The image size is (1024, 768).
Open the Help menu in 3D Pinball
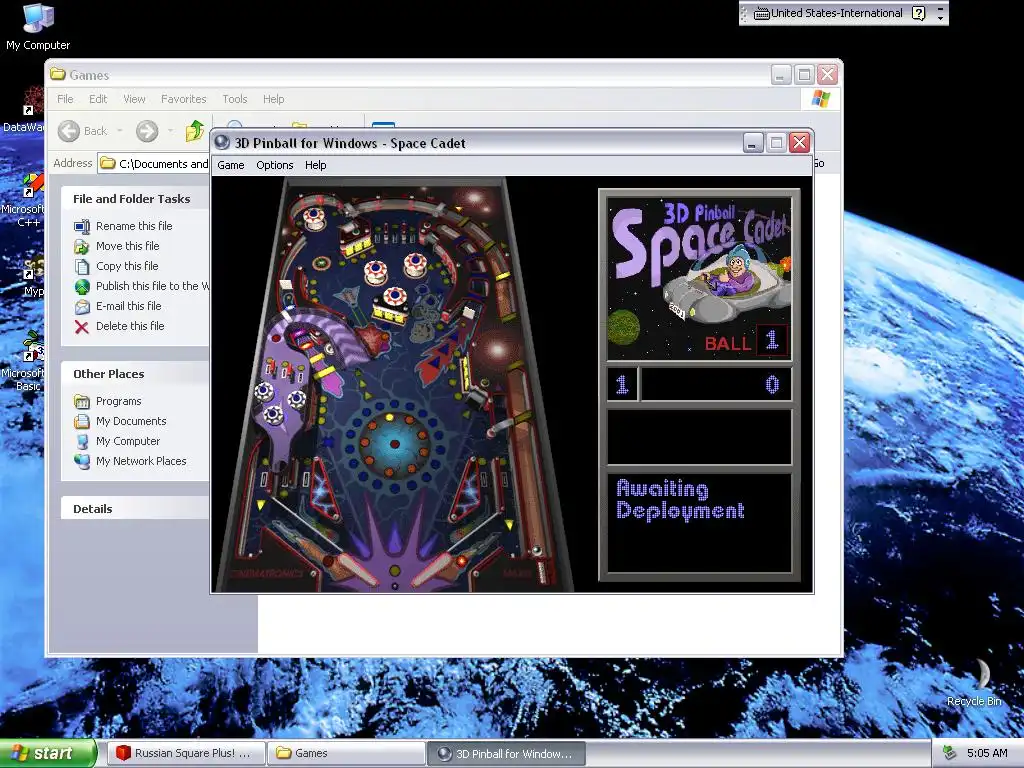(x=315, y=165)
